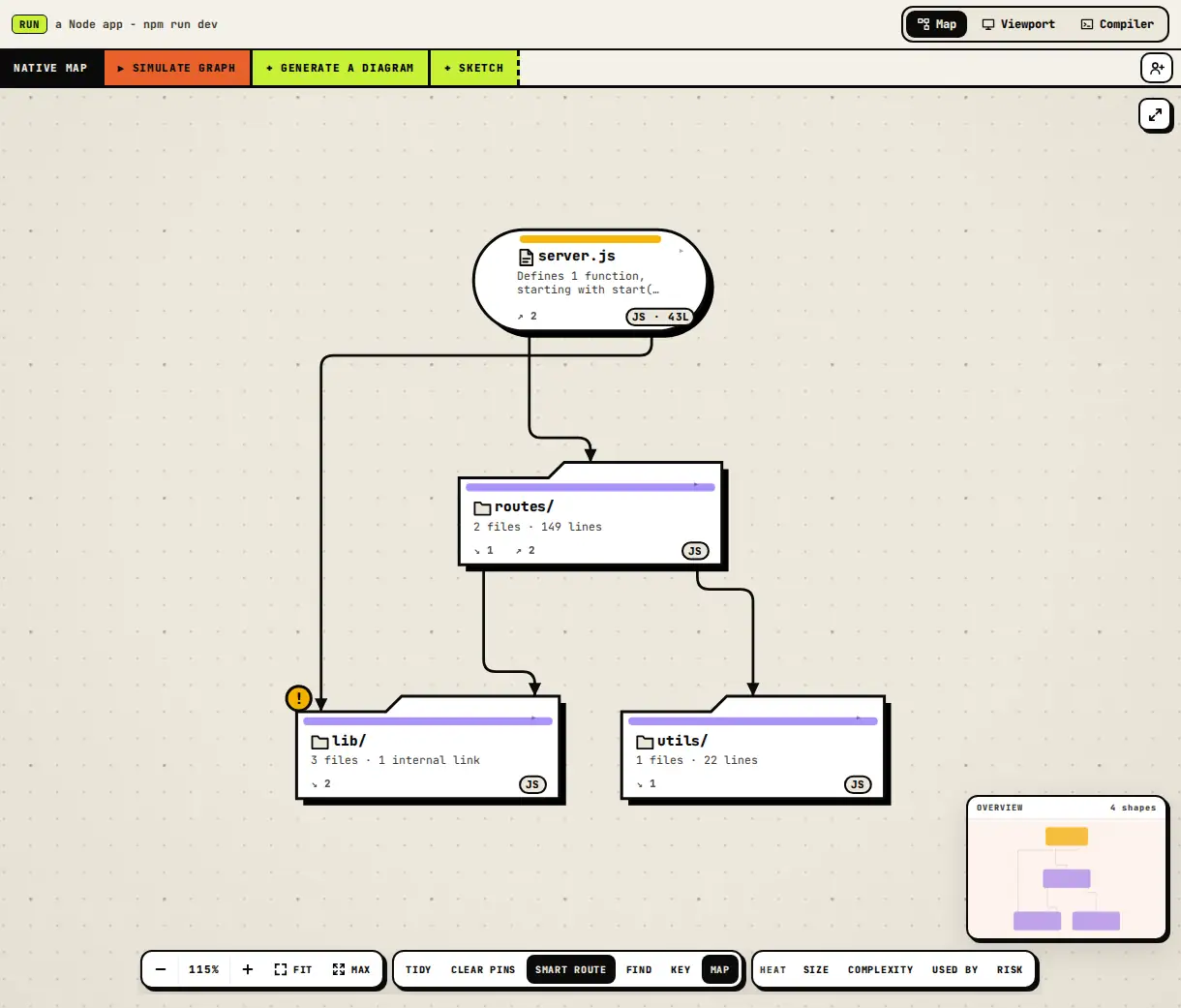Click server.js outgoing links count
The height and width of the screenshot is (1008, 1181).
tap(527, 317)
